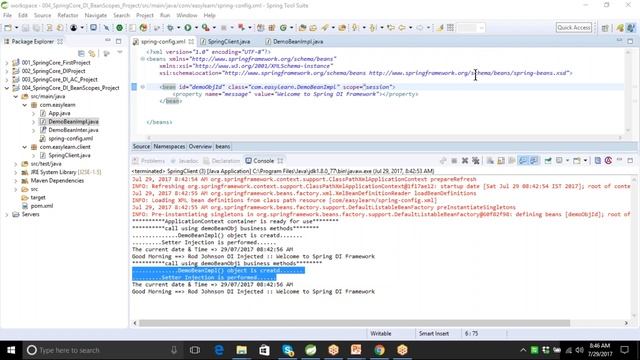Click the Pin Console icon
Image resolution: width=640 pixels, height=360 pixels.
548,161
